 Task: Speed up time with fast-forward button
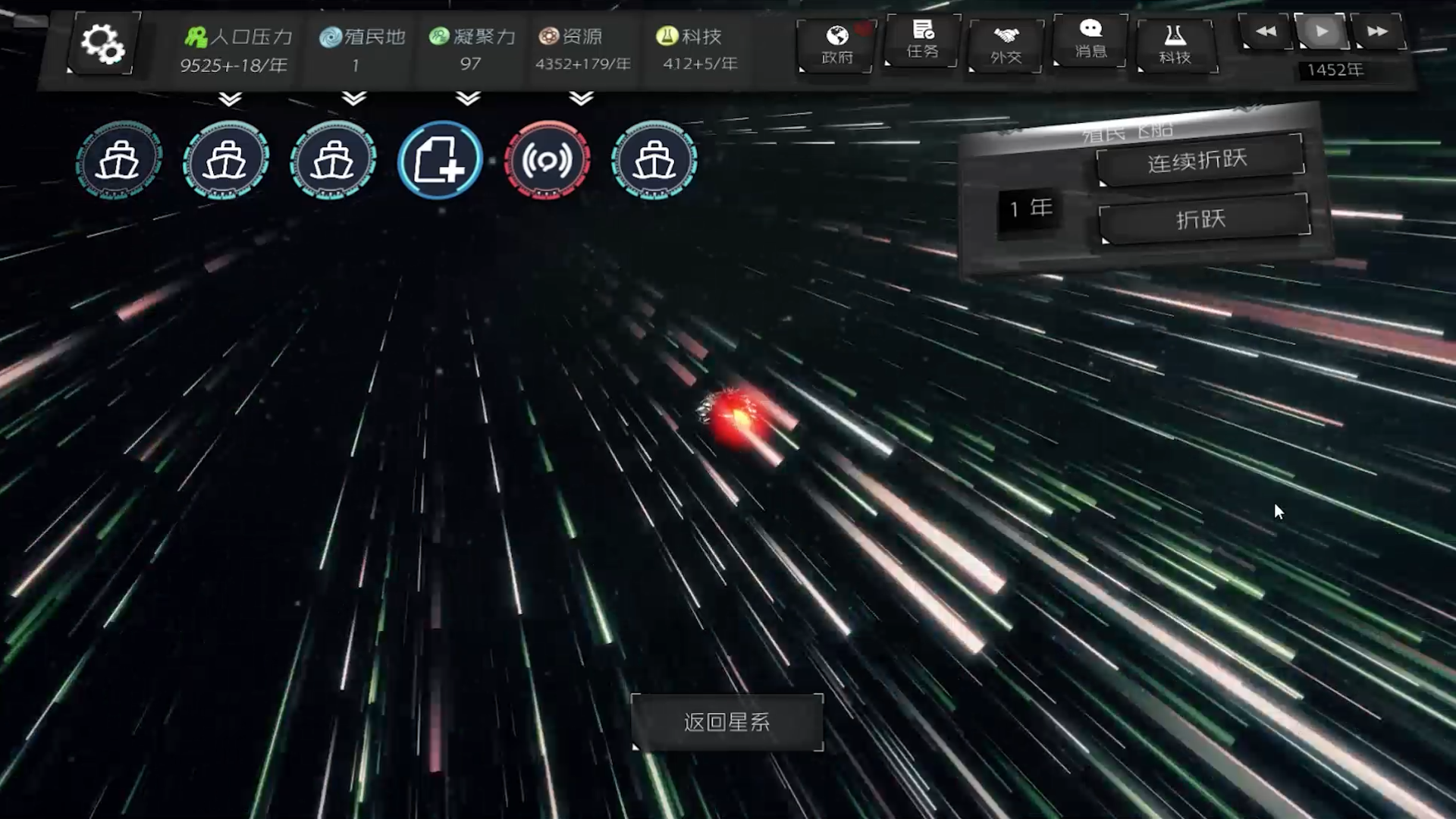1377,32
